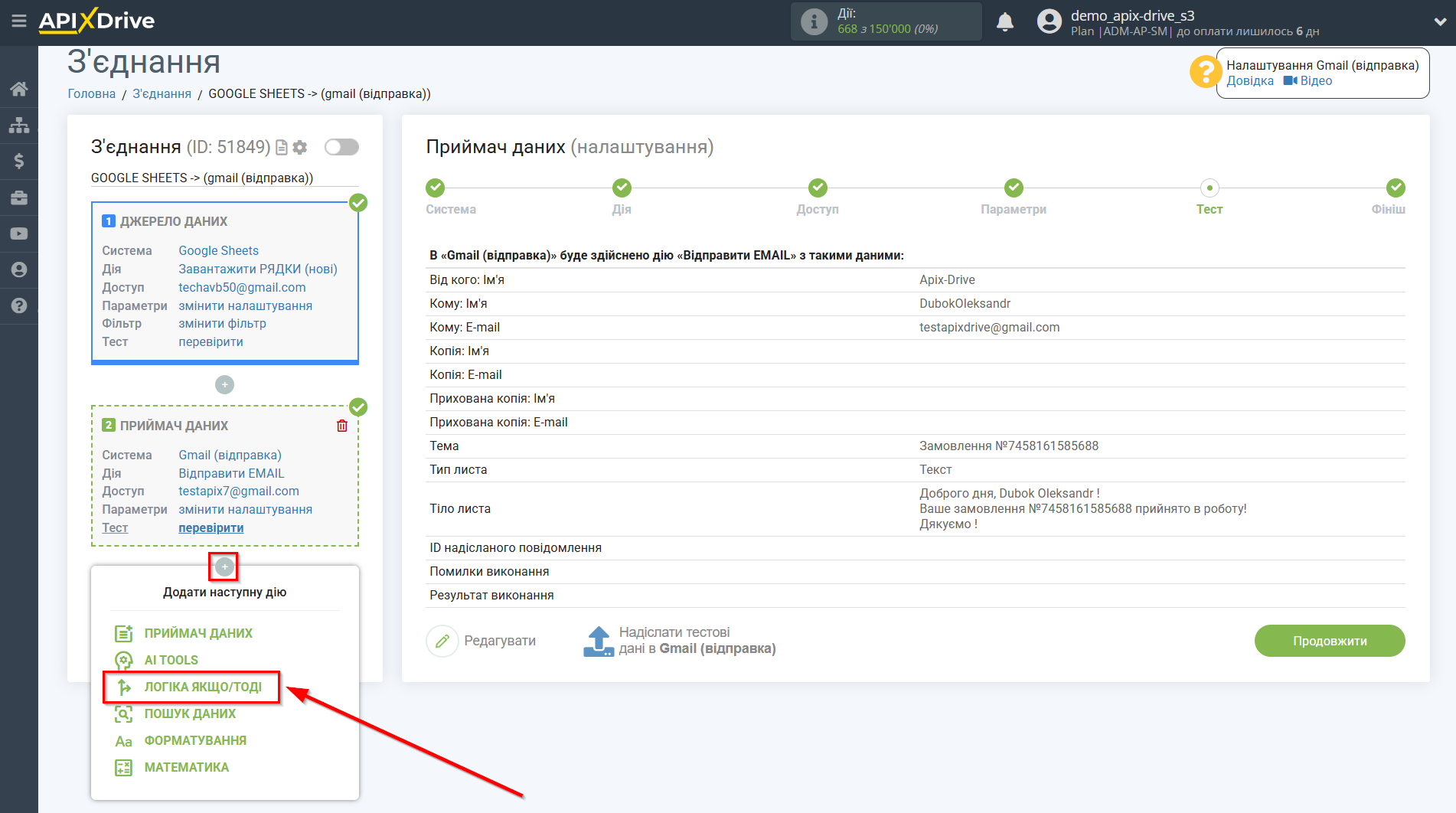This screenshot has height=813, width=1456.
Task: Open billing dollar sidebar icon
Action: tap(19, 161)
